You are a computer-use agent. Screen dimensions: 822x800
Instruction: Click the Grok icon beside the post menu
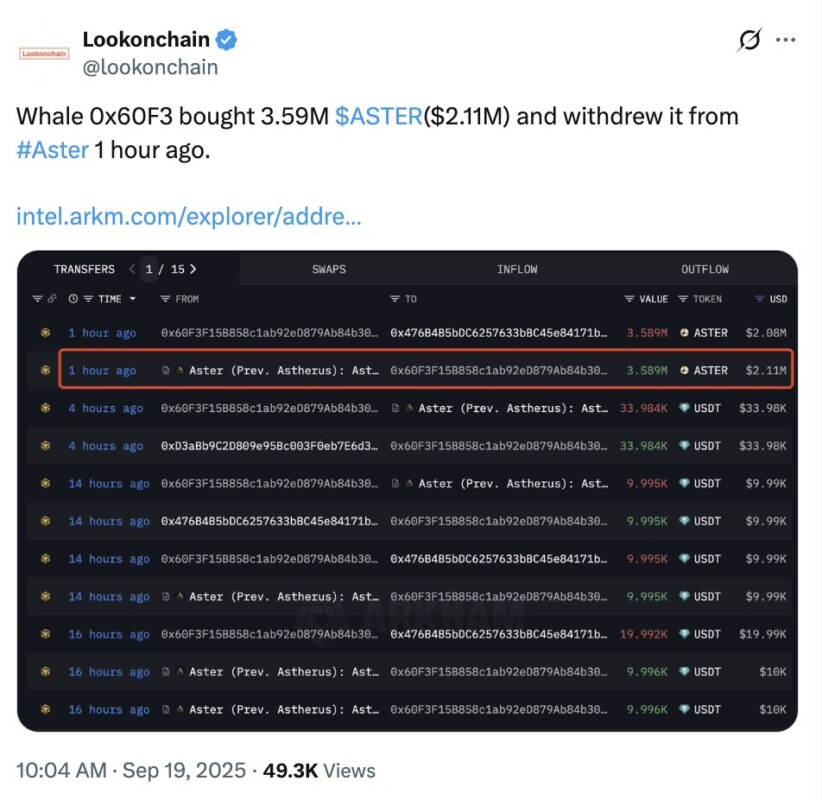[x=748, y=41]
